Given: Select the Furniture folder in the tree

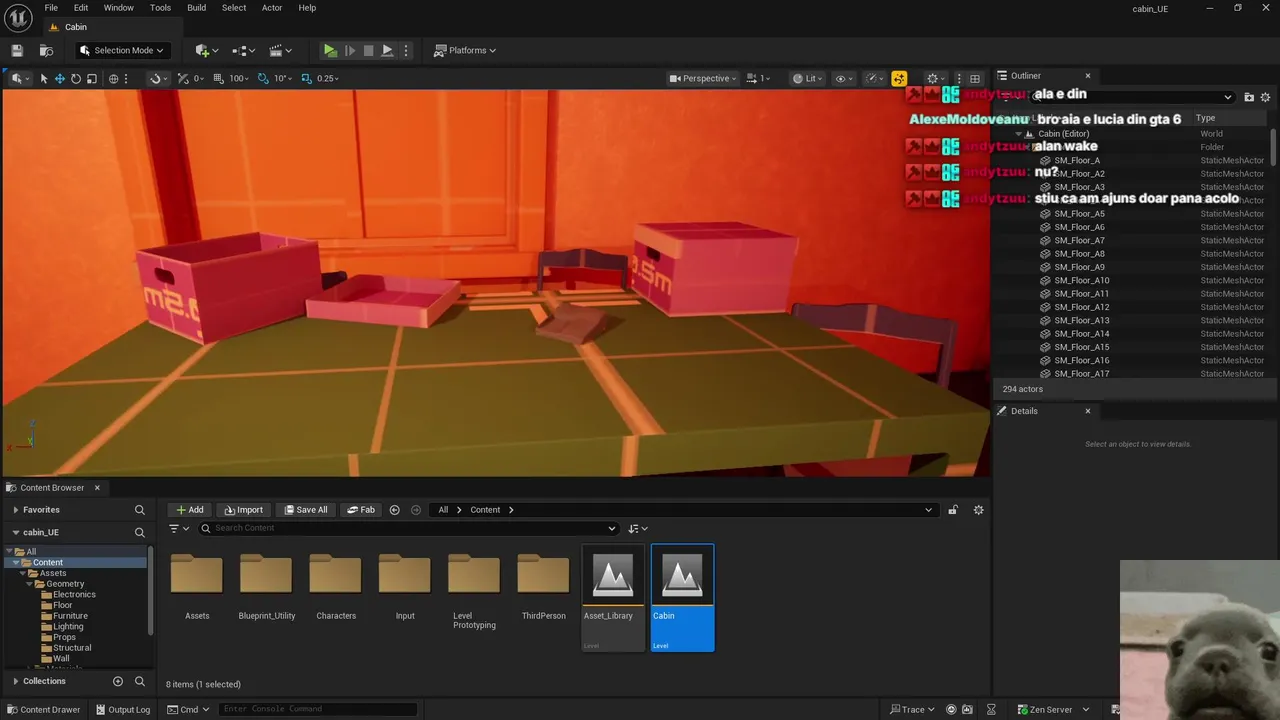Looking at the screenshot, I should click(70, 616).
